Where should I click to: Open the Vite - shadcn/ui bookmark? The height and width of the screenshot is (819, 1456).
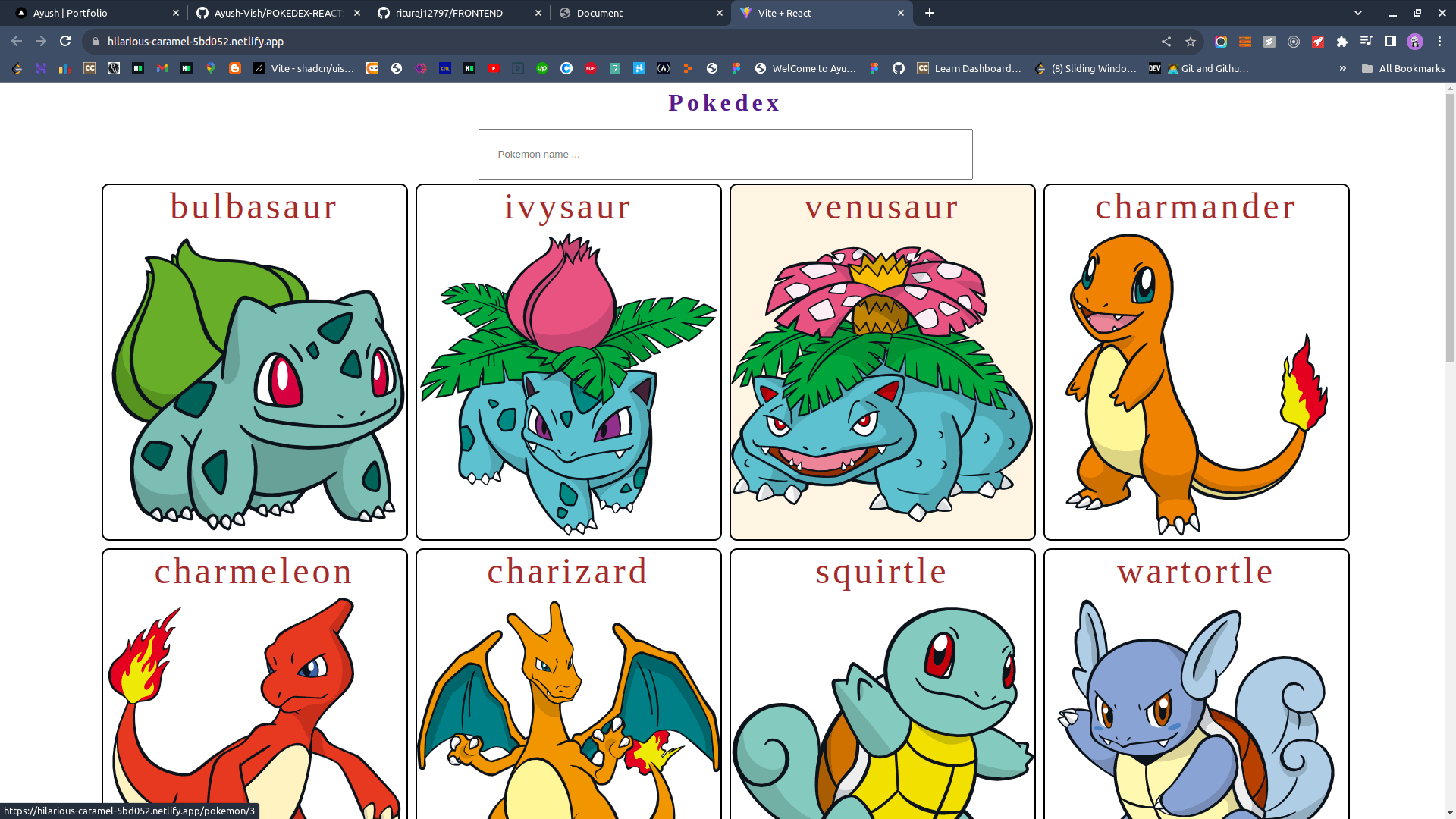pyautogui.click(x=303, y=68)
